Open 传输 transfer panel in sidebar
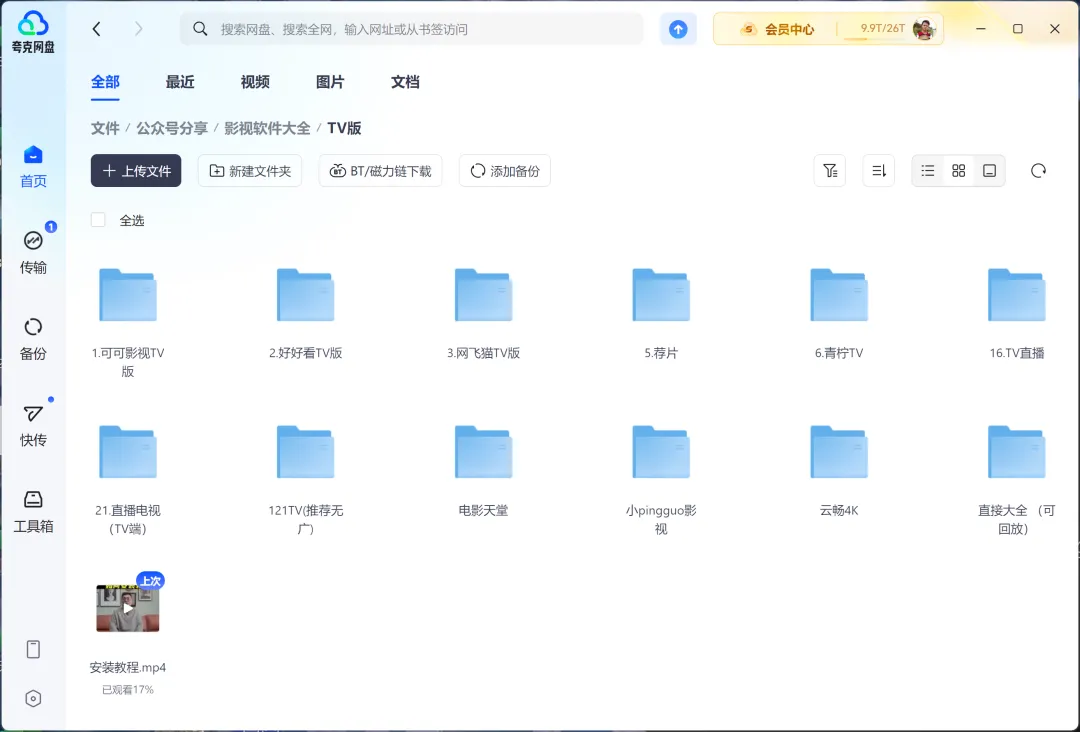 [33, 253]
